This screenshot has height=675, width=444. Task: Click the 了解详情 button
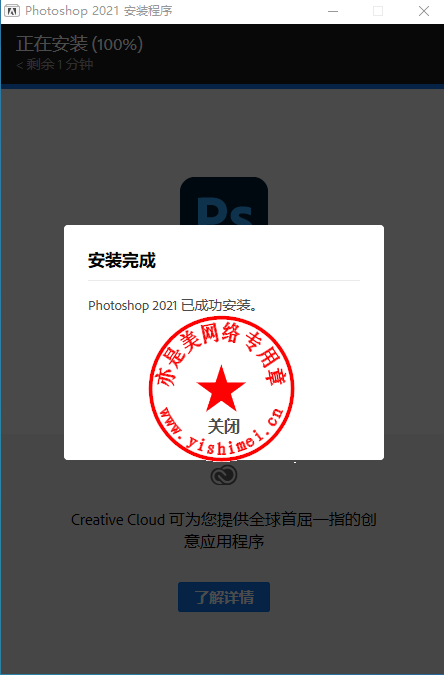pos(224,597)
